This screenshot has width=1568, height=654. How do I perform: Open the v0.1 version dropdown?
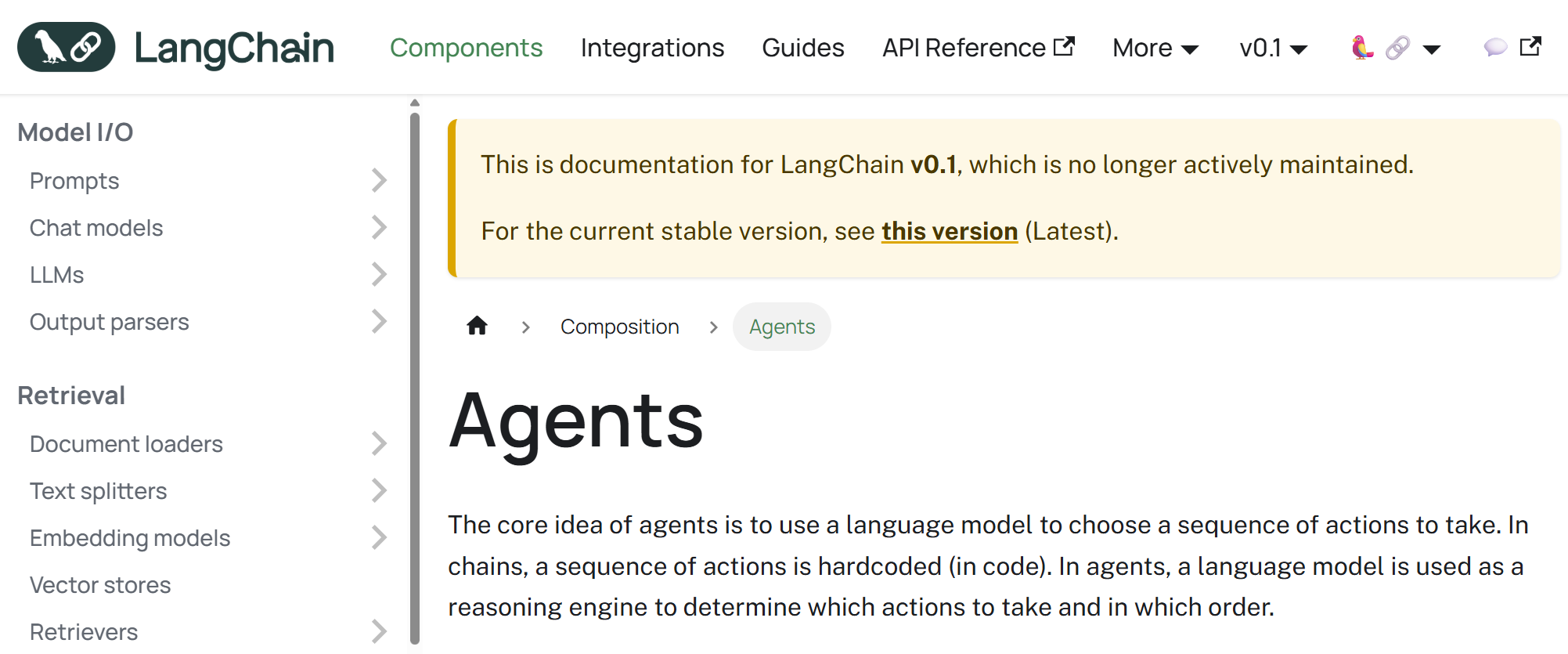click(1273, 49)
